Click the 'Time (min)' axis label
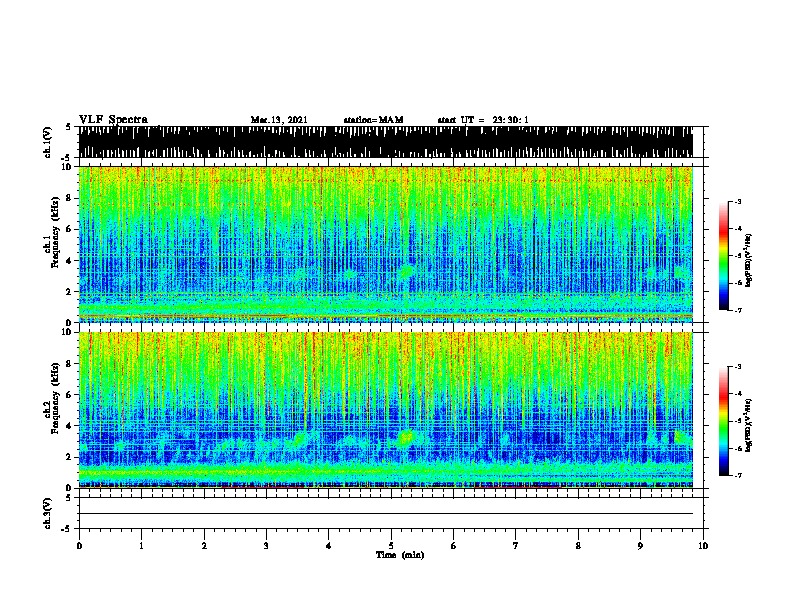 coord(400,555)
